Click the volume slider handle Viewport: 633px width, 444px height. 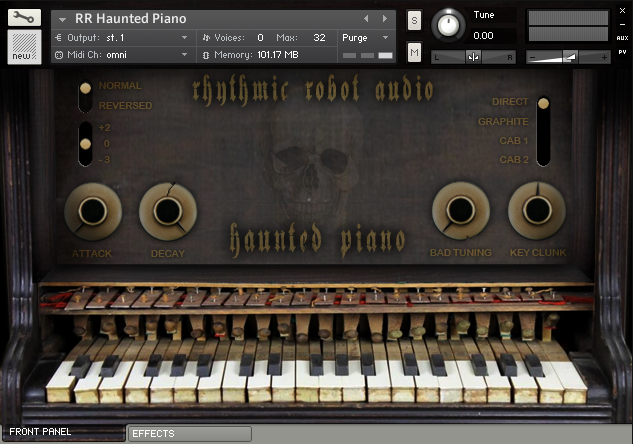570,57
